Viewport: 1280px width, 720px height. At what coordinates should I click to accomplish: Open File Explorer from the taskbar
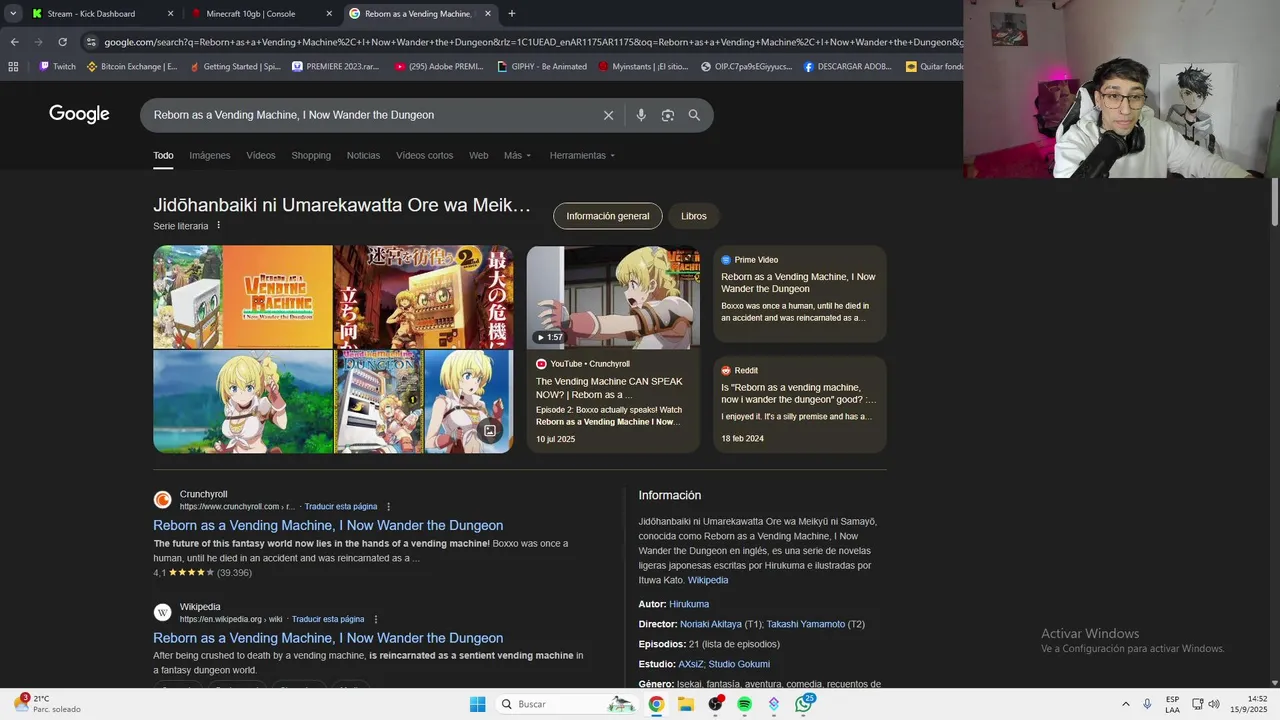[x=685, y=704]
